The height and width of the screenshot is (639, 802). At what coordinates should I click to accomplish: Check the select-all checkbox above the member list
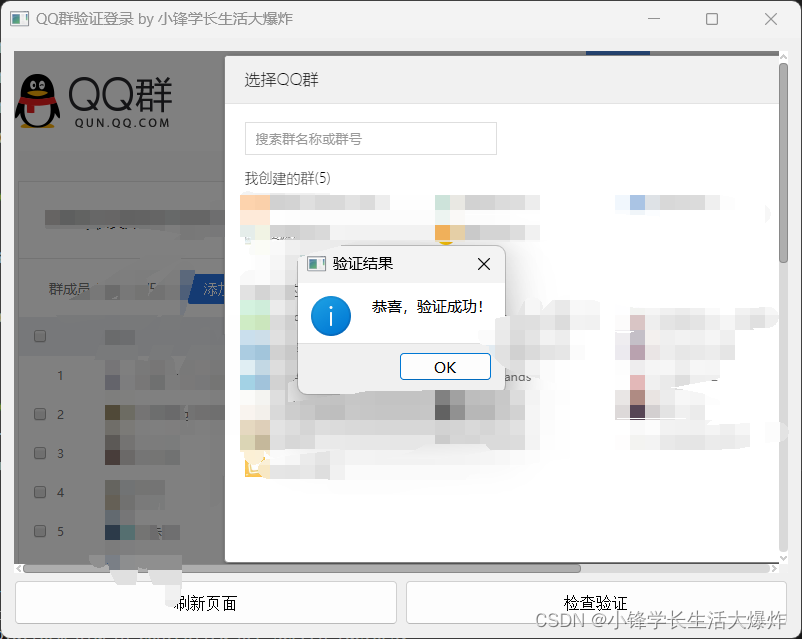coord(39,336)
